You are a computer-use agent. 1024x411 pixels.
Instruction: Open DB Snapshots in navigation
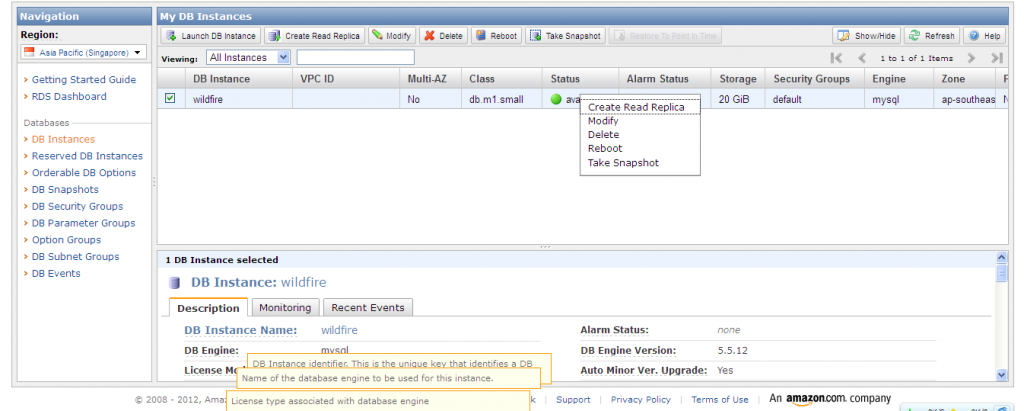(65, 189)
